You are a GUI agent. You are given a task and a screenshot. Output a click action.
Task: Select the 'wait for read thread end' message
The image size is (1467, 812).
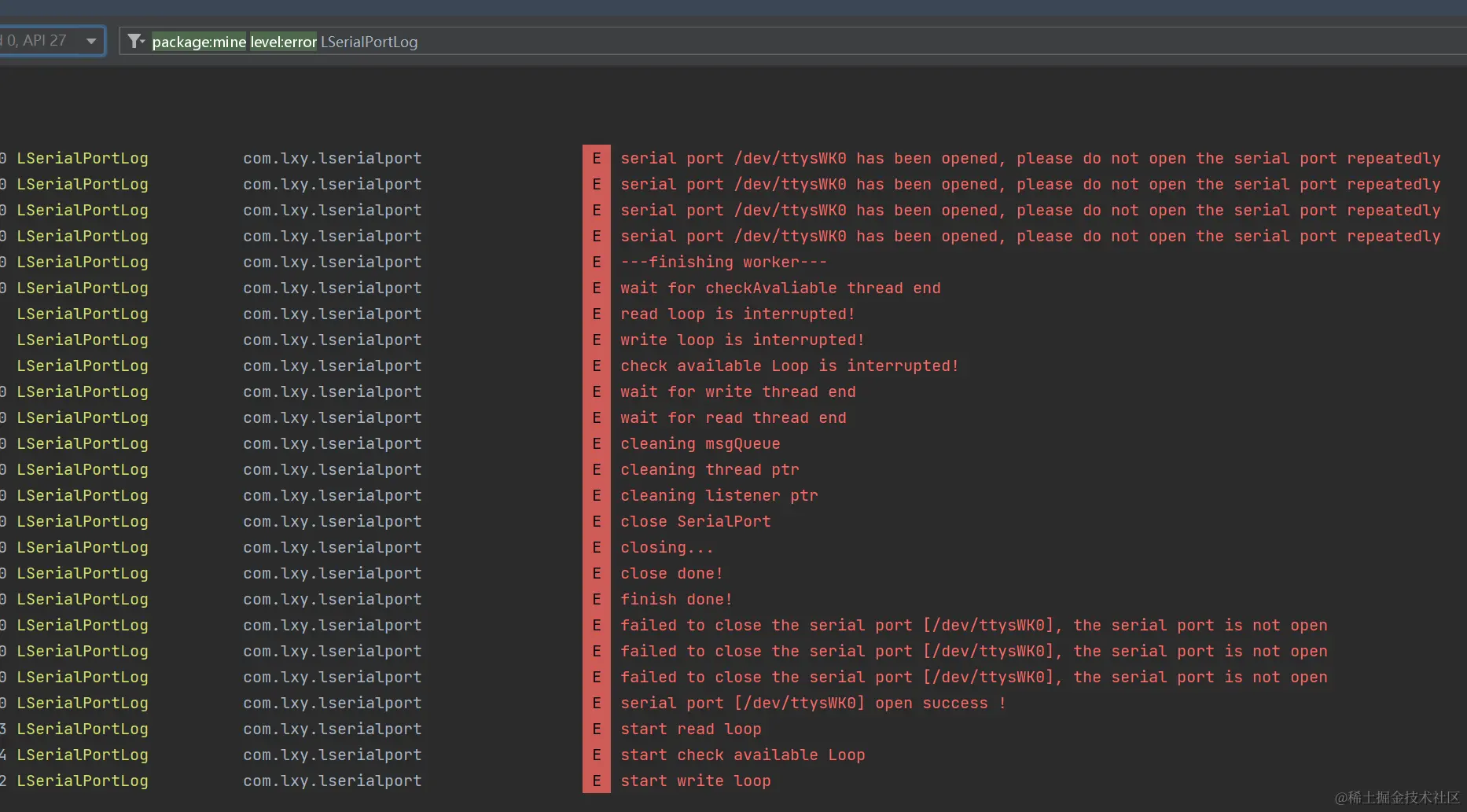click(733, 417)
